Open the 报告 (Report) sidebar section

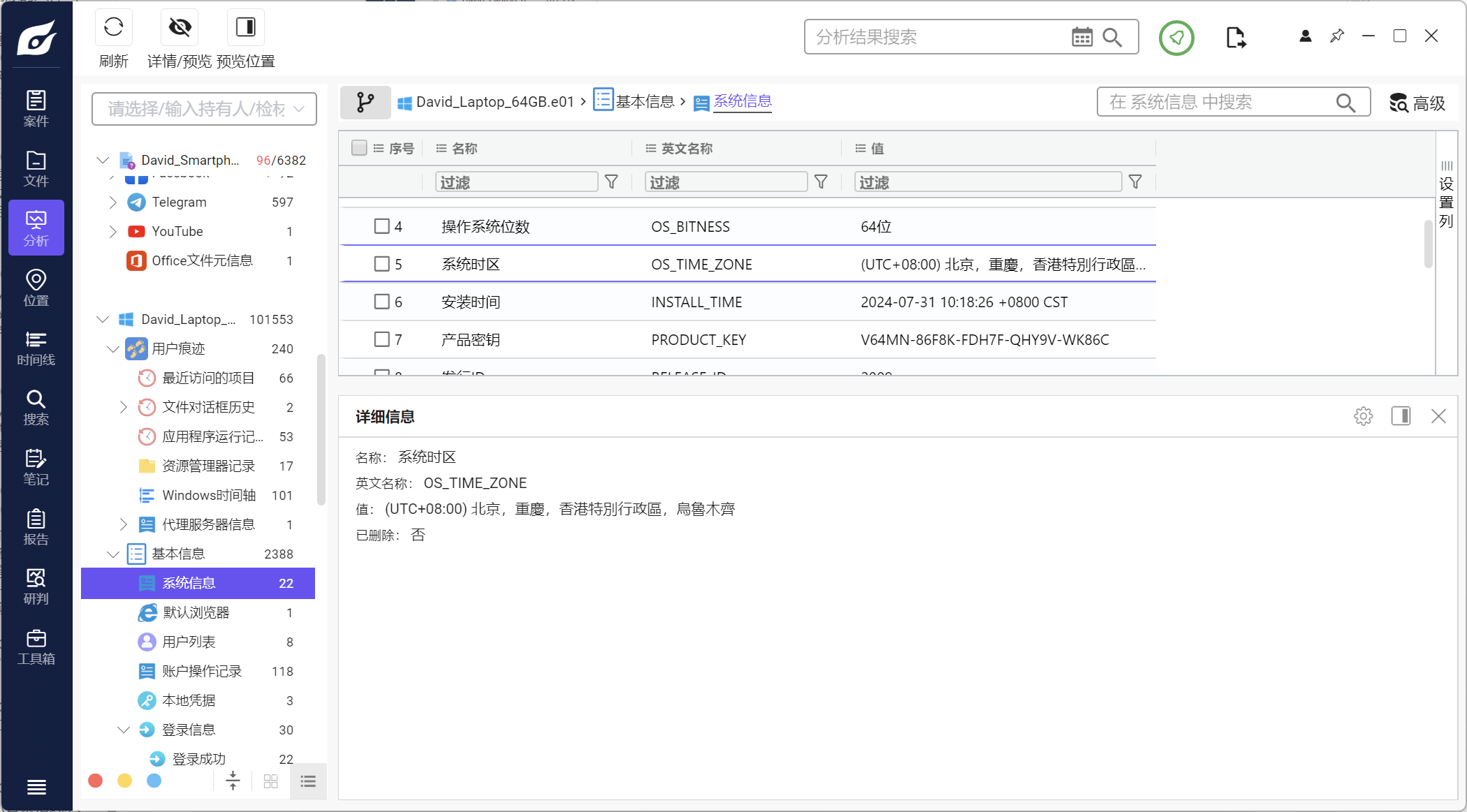pyautogui.click(x=36, y=527)
